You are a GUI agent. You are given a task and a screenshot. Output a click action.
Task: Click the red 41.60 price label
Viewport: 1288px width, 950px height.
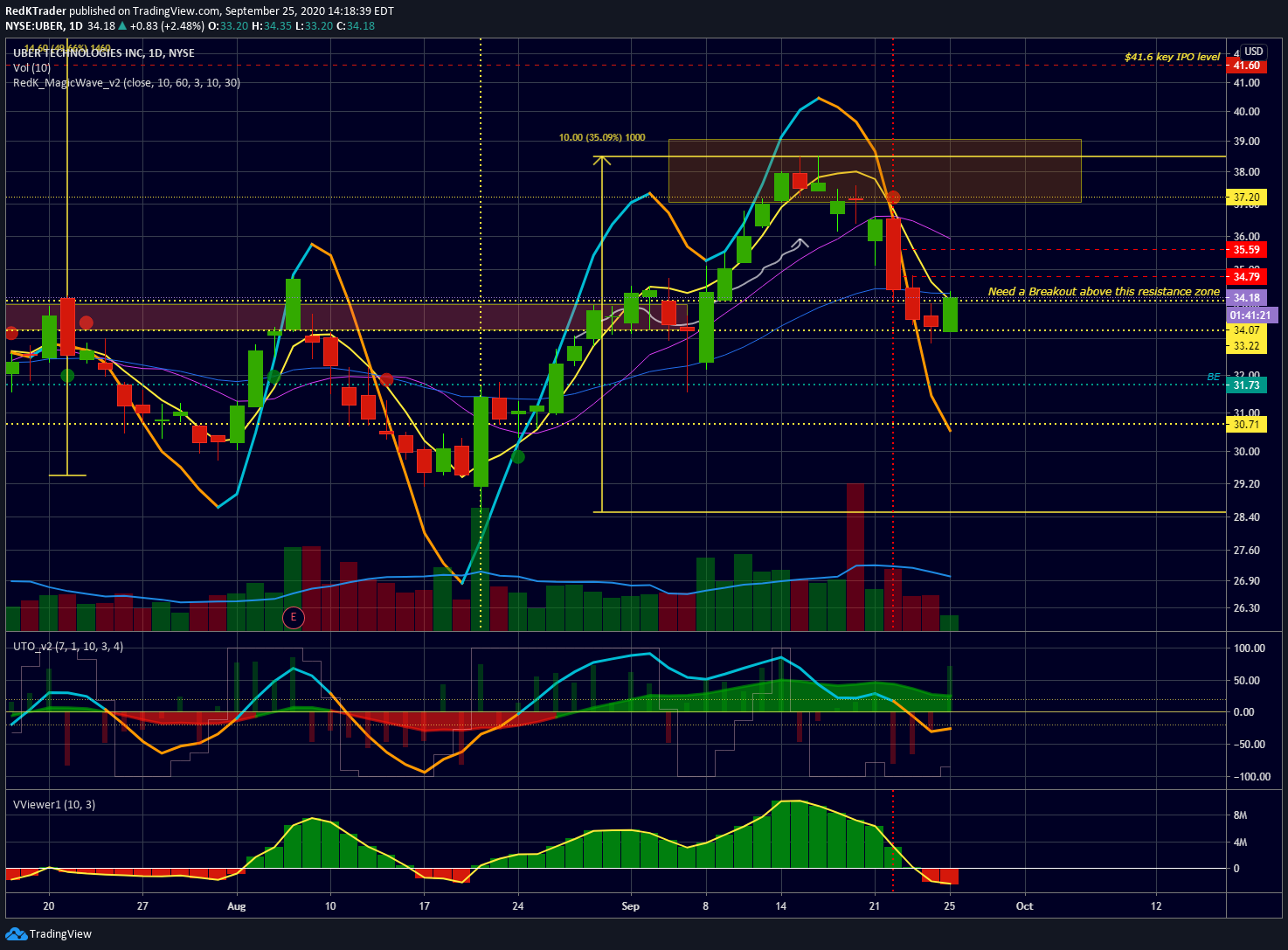coord(1246,66)
